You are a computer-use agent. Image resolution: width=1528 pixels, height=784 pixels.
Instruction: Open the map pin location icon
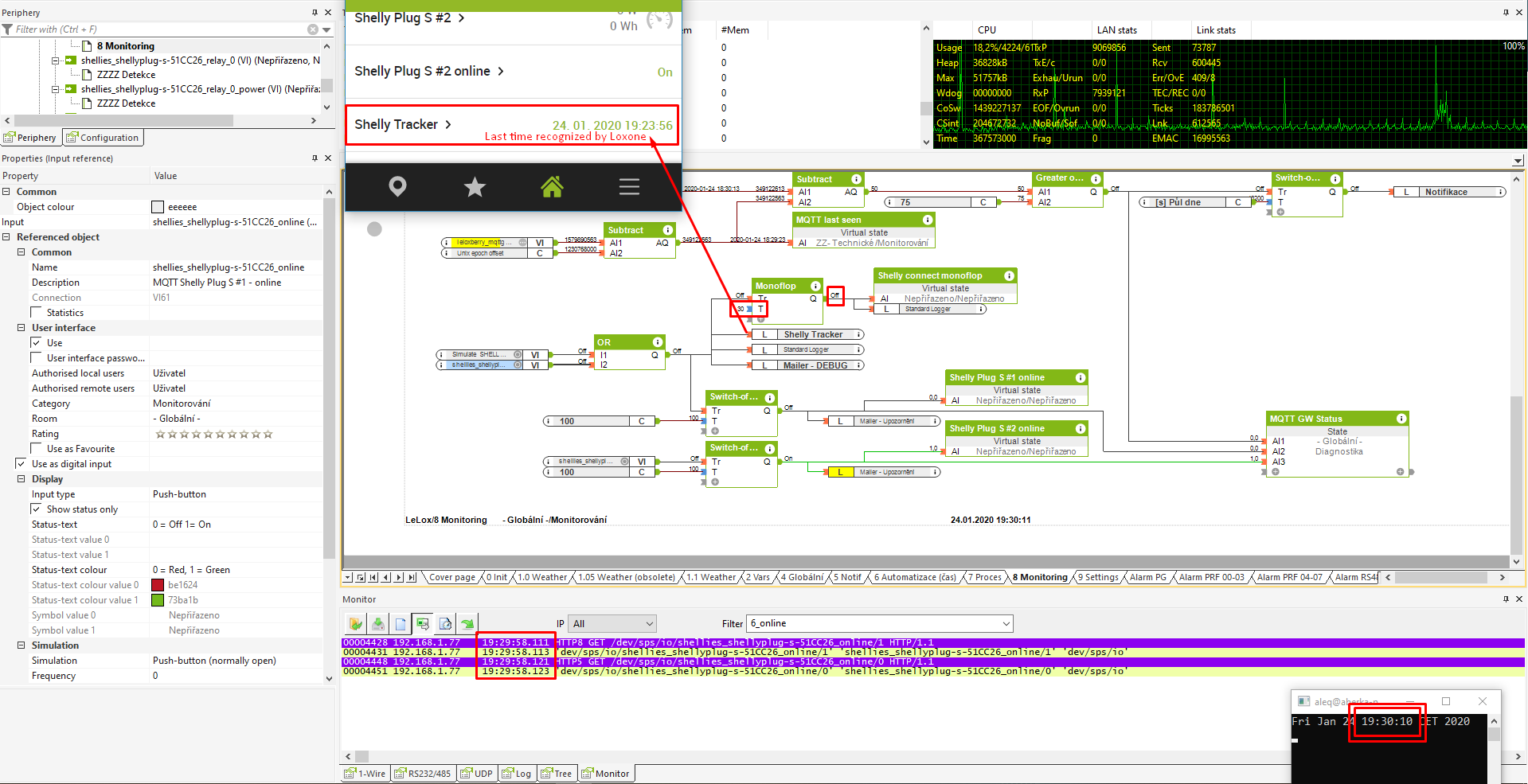click(397, 187)
